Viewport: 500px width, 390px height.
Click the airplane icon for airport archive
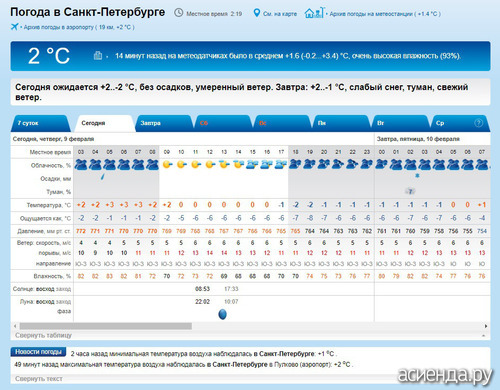click(14, 27)
